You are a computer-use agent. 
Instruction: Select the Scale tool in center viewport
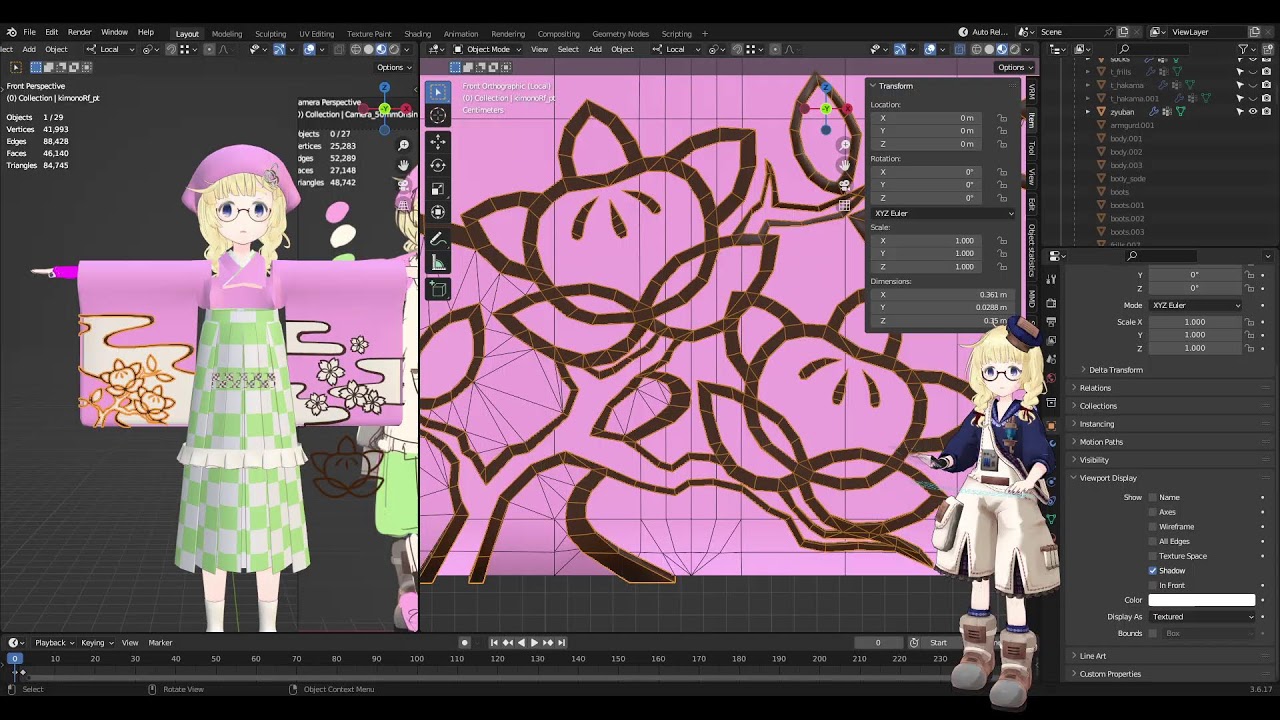pos(438,189)
